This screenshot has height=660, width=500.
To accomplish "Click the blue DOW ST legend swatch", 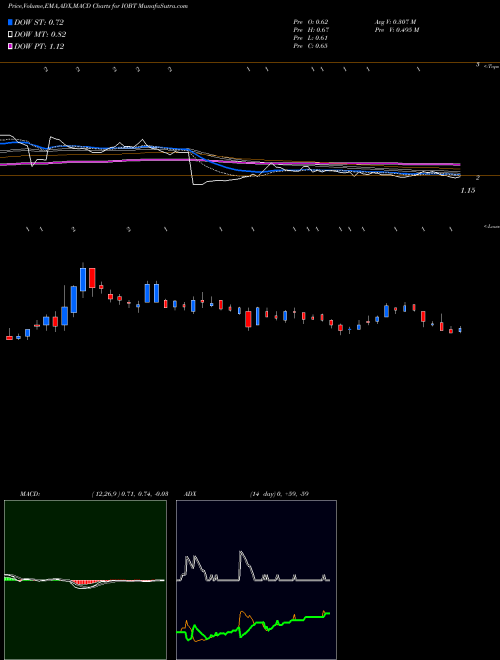I will pyautogui.click(x=10, y=22).
